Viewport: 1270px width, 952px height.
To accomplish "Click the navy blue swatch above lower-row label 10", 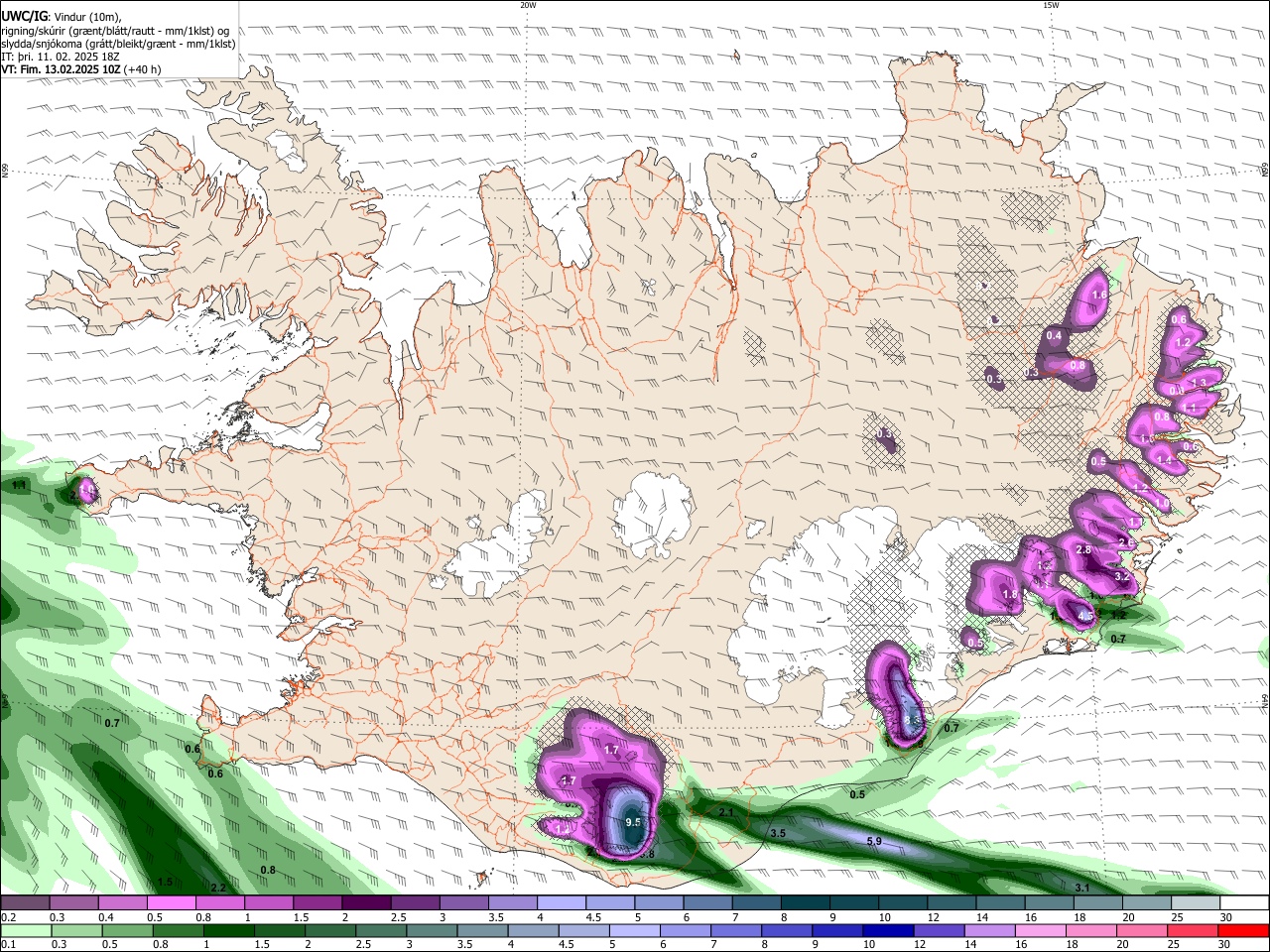I will (x=886, y=930).
